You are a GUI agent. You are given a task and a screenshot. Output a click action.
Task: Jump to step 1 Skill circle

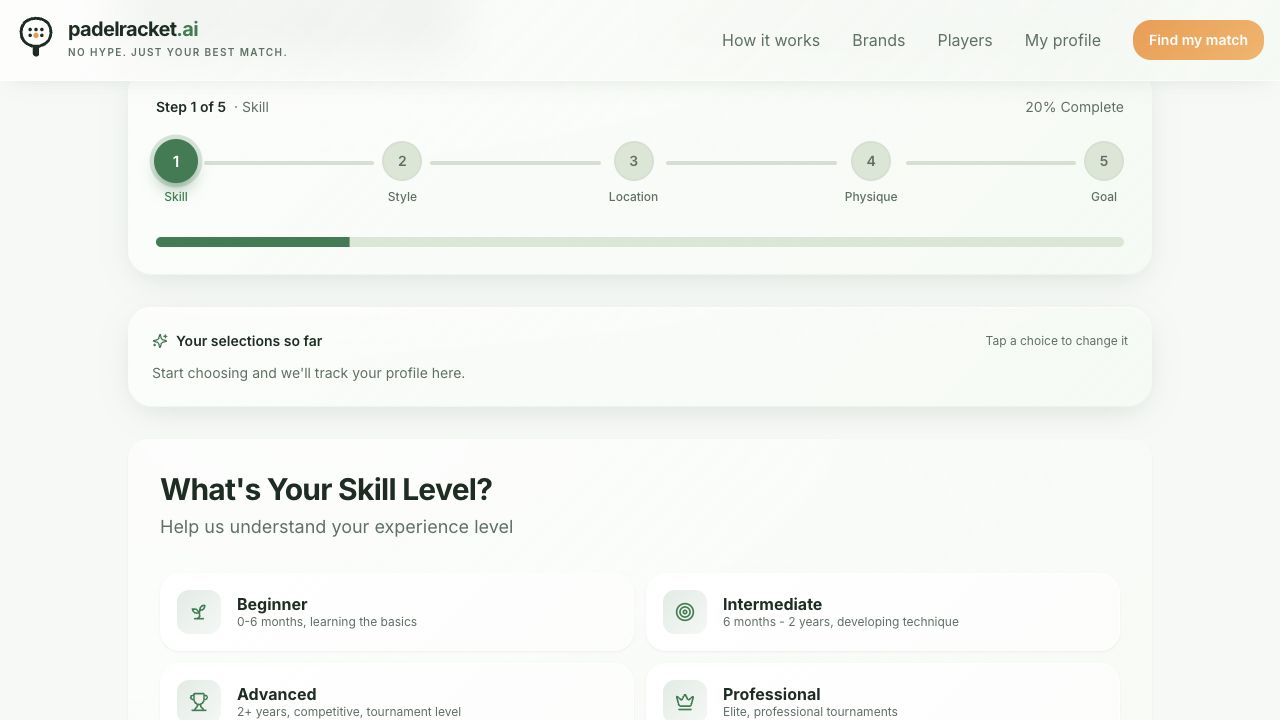pos(176,161)
